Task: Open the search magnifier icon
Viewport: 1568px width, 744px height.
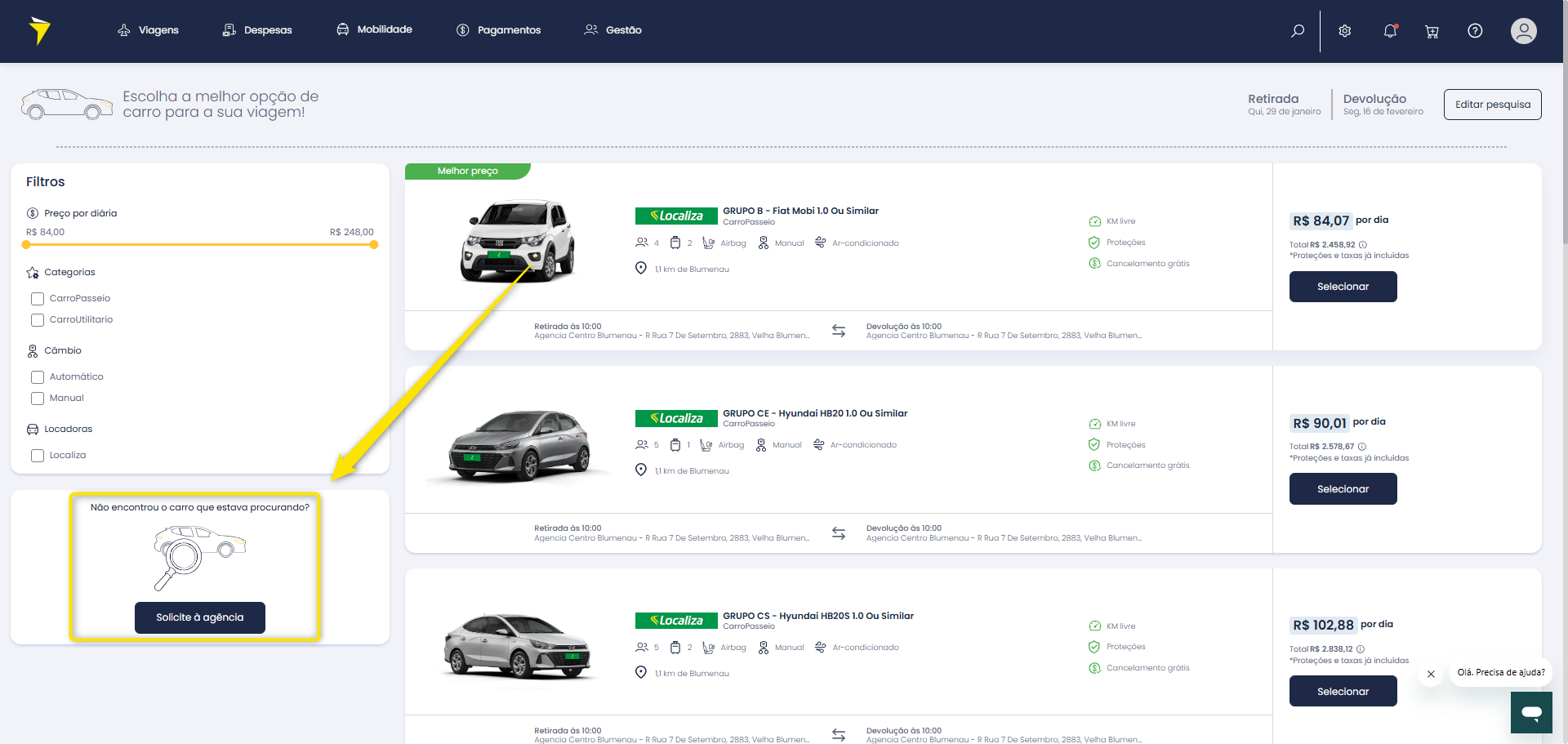Action: 1298,31
